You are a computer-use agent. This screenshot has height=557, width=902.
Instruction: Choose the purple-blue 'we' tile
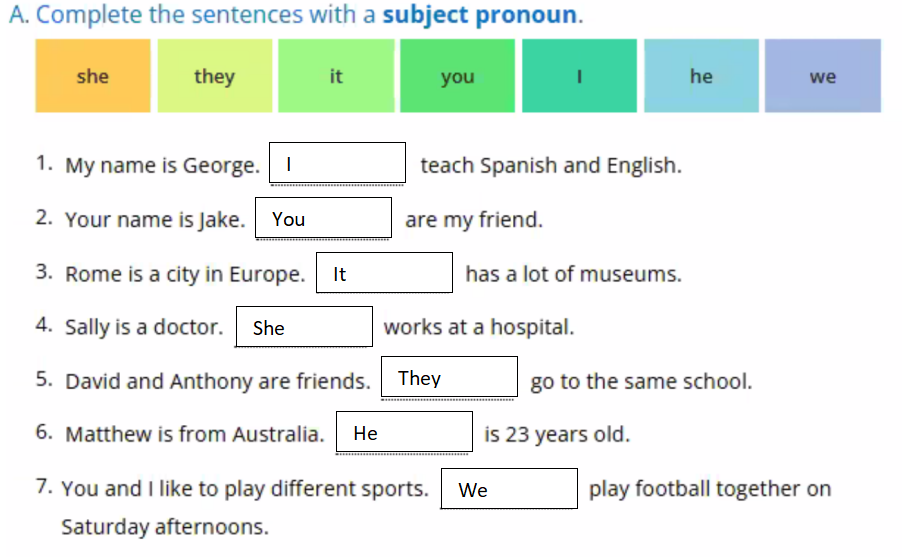pos(823,76)
